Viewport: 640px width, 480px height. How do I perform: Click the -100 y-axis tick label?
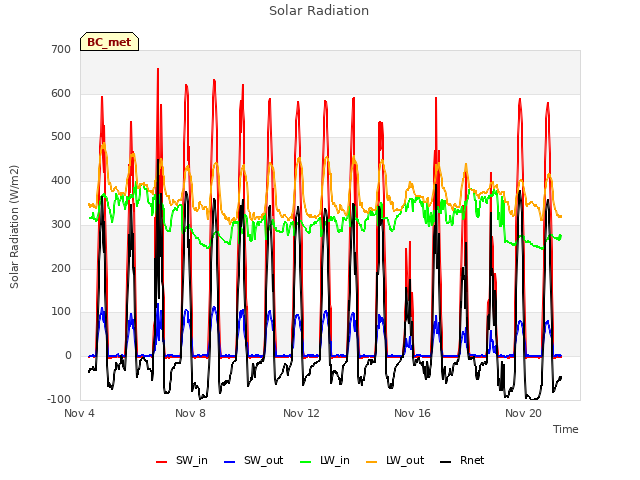tap(59, 399)
